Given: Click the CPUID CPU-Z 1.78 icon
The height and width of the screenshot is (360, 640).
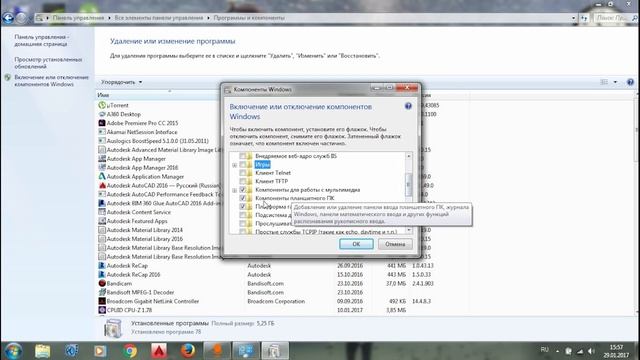Looking at the screenshot, I should pyautogui.click(x=102, y=310).
